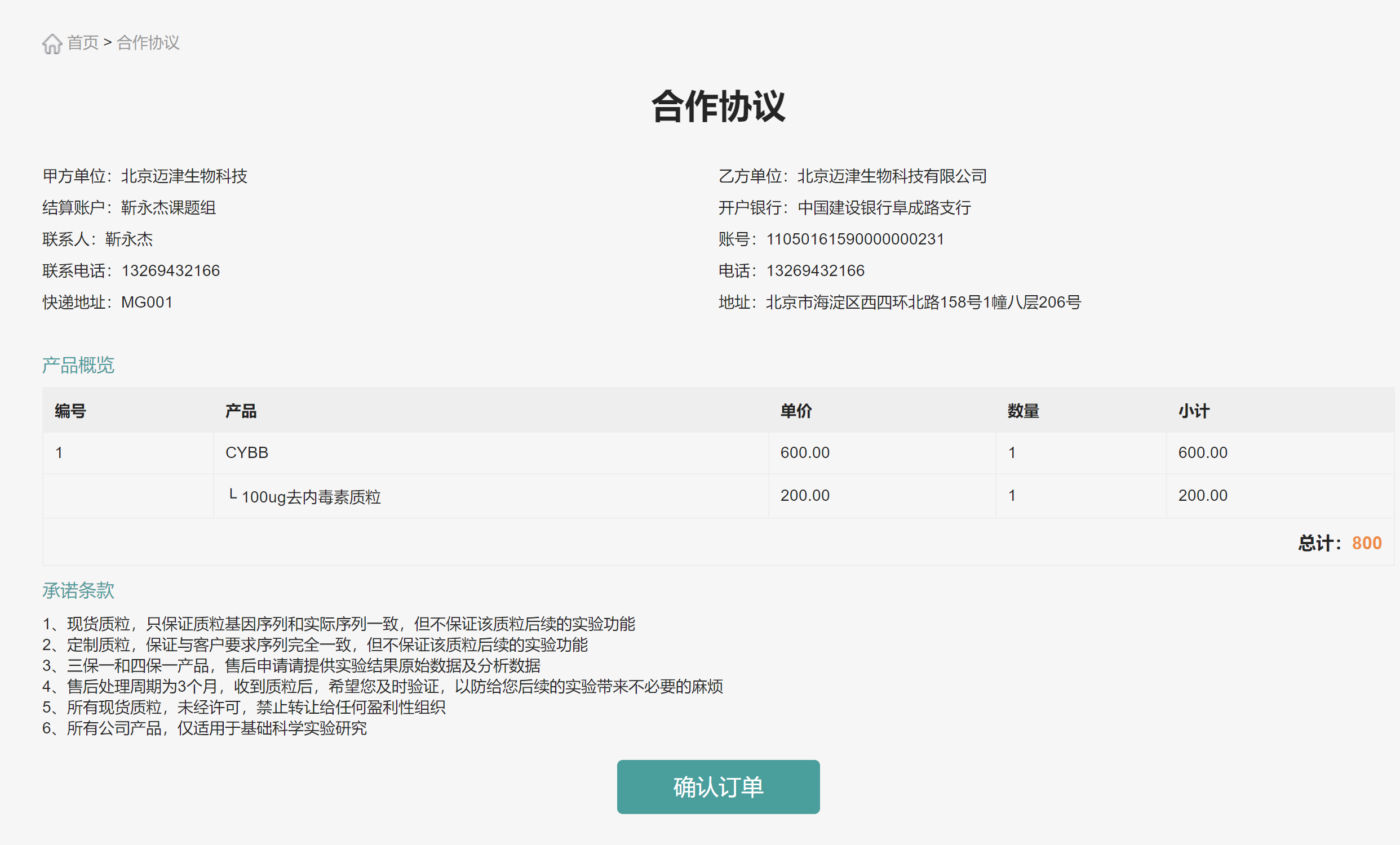The width and height of the screenshot is (1400, 845).
Task: Click the 乙方单位 company name text
Action: (x=892, y=176)
